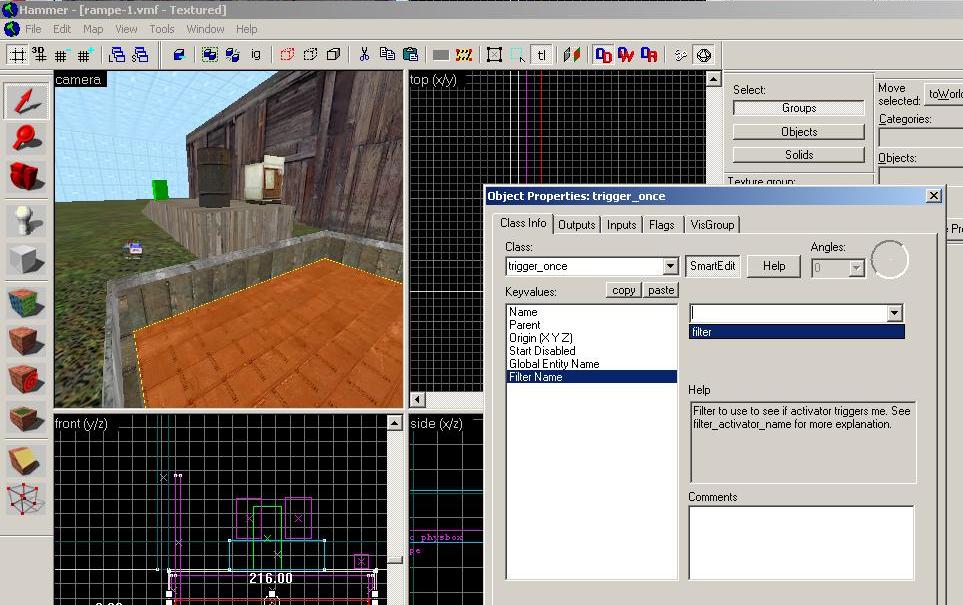Select the red Magnify tool
This screenshot has height=605, width=963.
point(26,138)
